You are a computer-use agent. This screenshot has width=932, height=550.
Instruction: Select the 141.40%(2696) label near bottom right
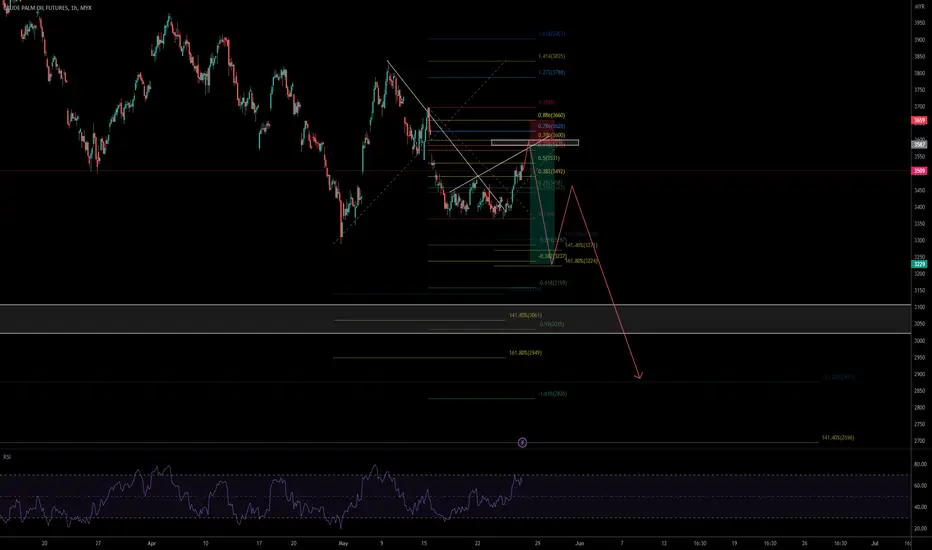837,438
